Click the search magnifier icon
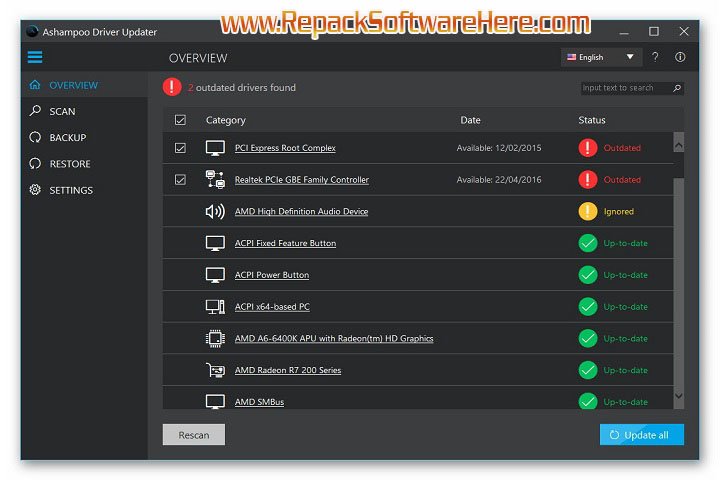This screenshot has width=720, height=480. (x=677, y=88)
